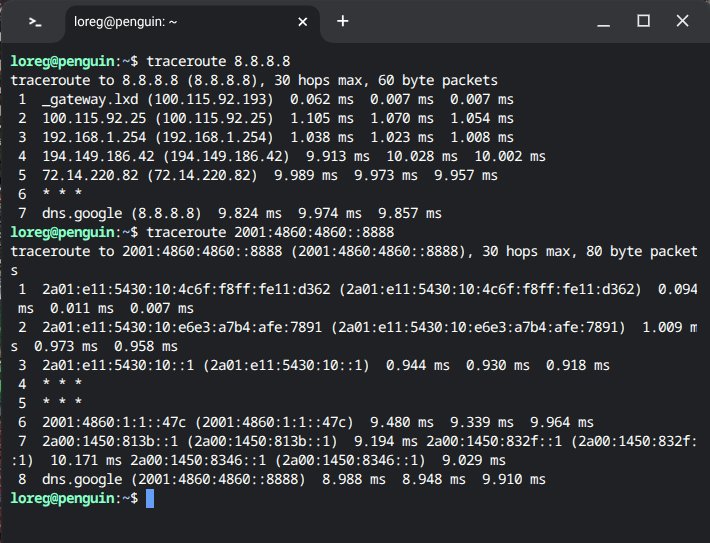Click the Terminal app icon in title bar
Viewport: 710px width, 543px height.
tap(35, 21)
